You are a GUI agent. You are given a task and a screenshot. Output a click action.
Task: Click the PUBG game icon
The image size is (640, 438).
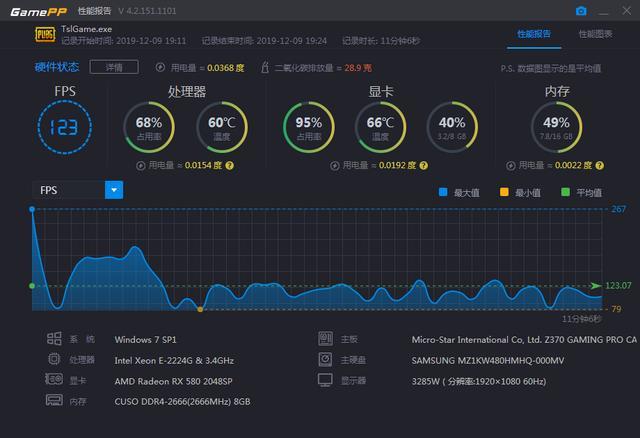[45, 35]
